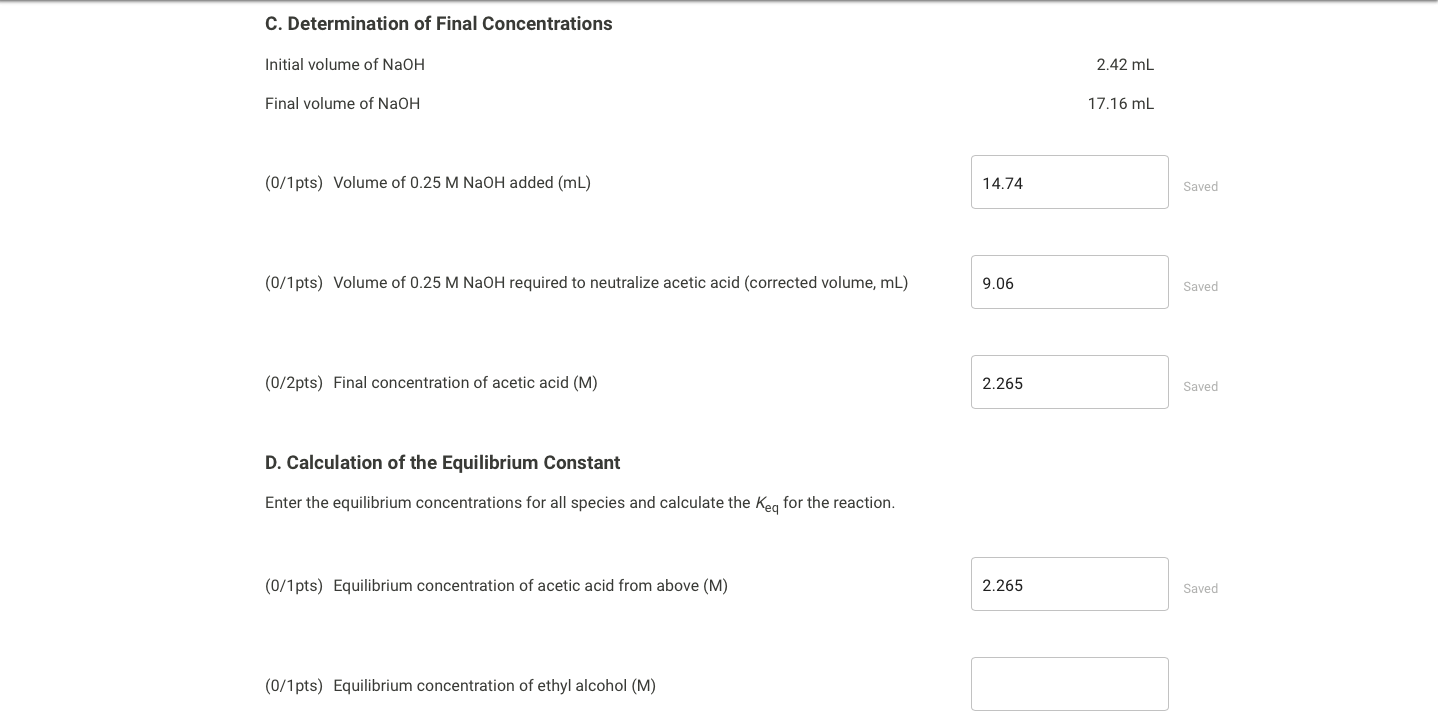Click the Saved status beside final concentration field

(x=1200, y=386)
